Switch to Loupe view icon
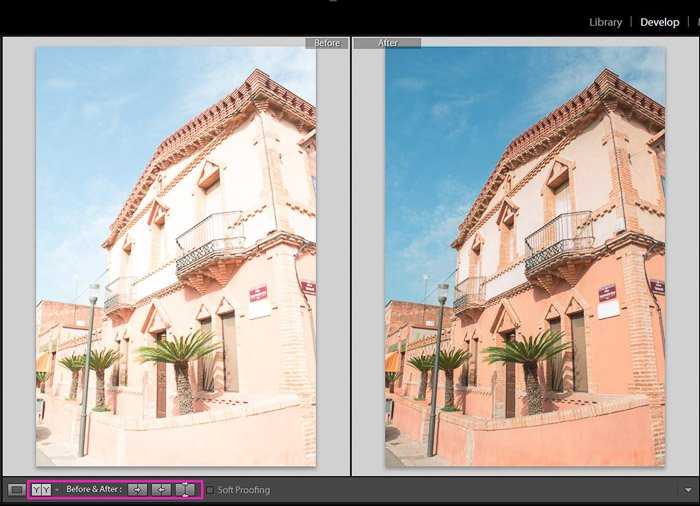Screen dimensions: 700x506 [16, 490]
